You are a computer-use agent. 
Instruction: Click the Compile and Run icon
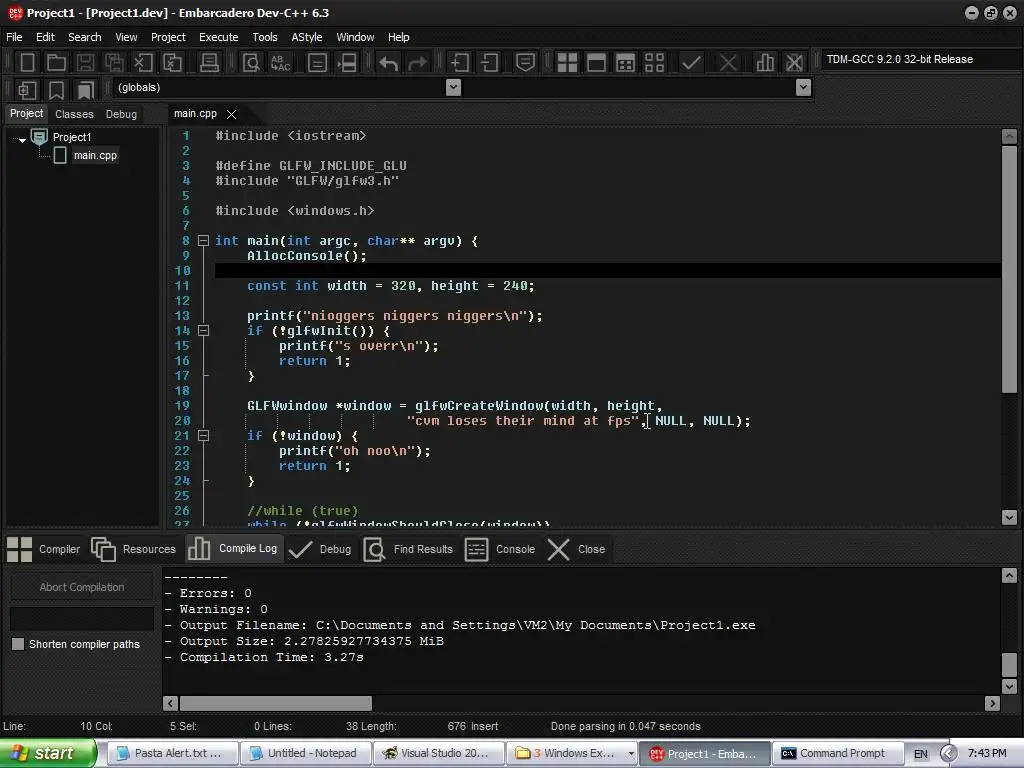pyautogui.click(x=625, y=63)
